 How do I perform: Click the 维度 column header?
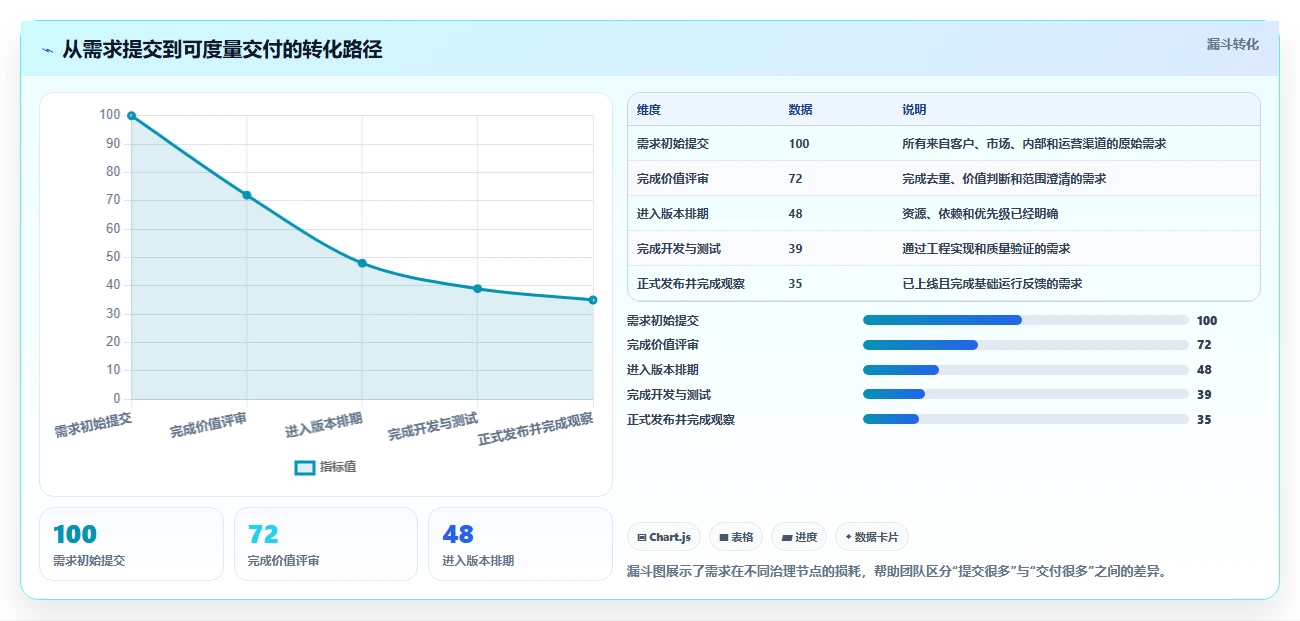(x=649, y=110)
